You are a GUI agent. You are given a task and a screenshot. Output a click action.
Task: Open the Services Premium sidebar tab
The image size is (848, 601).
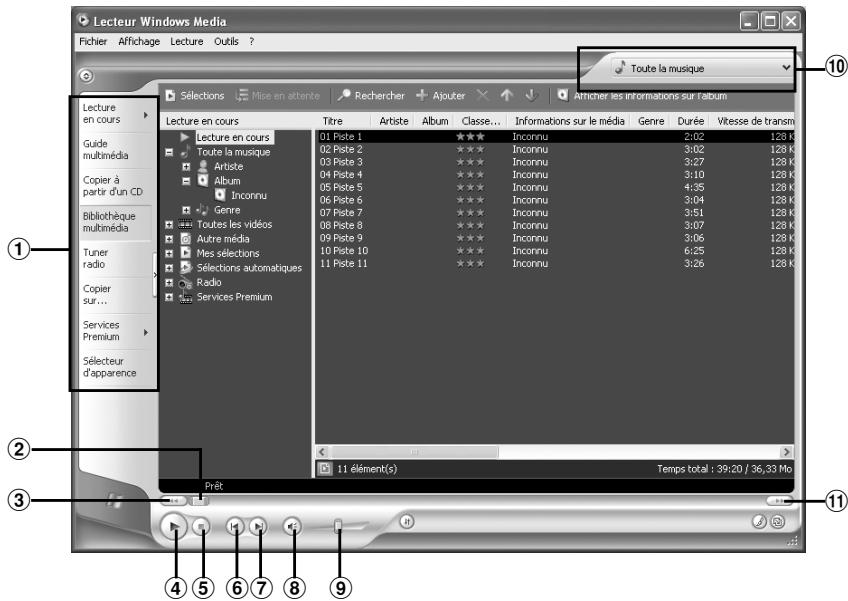tap(115, 331)
